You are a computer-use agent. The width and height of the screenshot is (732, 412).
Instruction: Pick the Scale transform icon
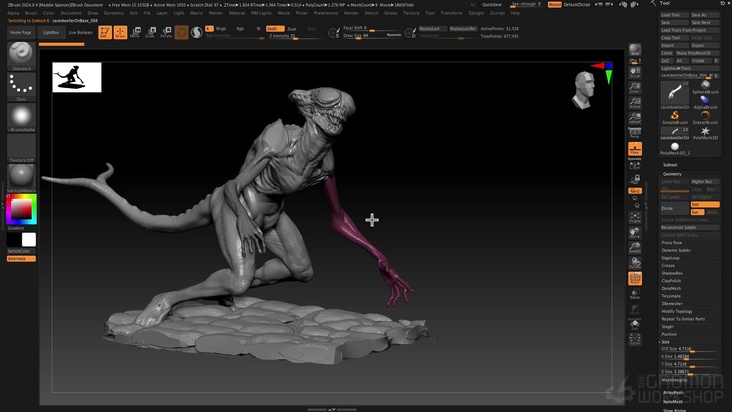click(x=151, y=32)
